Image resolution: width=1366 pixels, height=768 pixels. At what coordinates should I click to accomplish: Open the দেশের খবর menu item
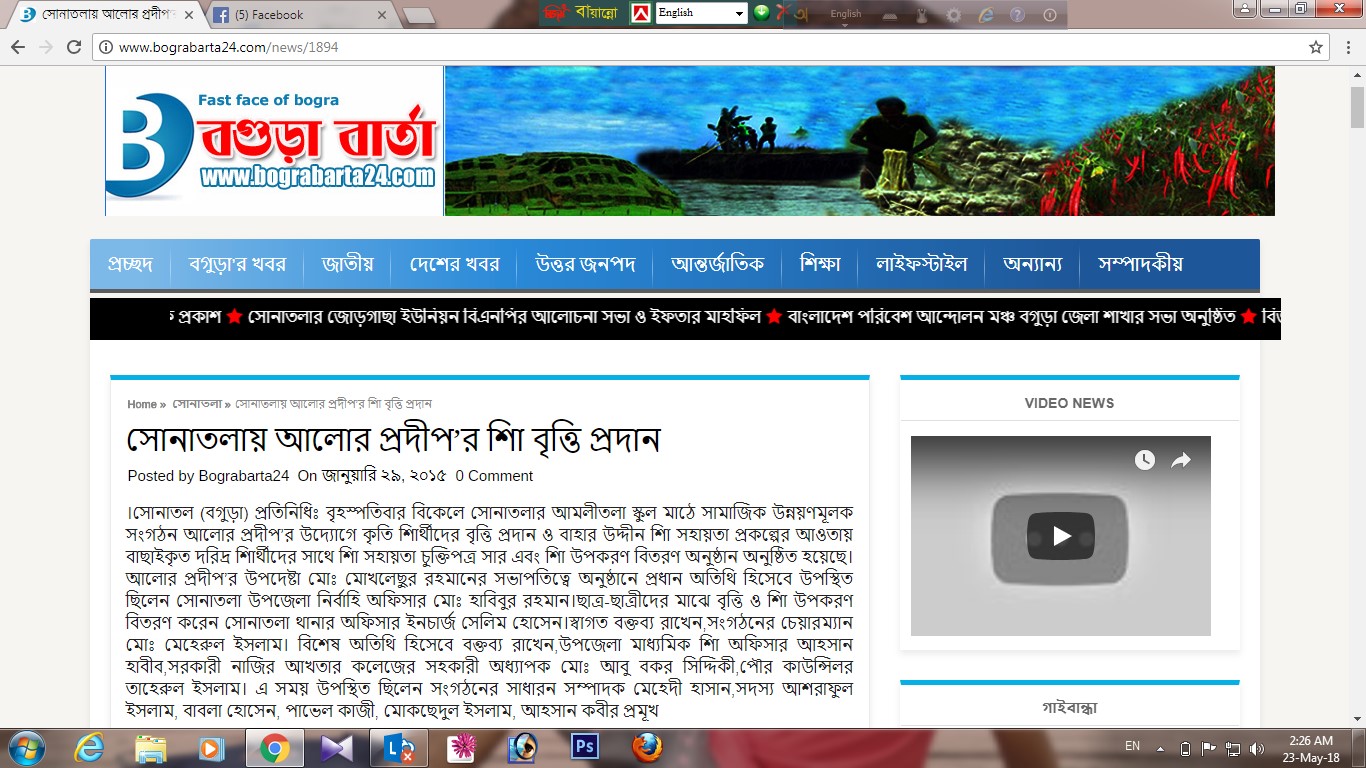(454, 264)
